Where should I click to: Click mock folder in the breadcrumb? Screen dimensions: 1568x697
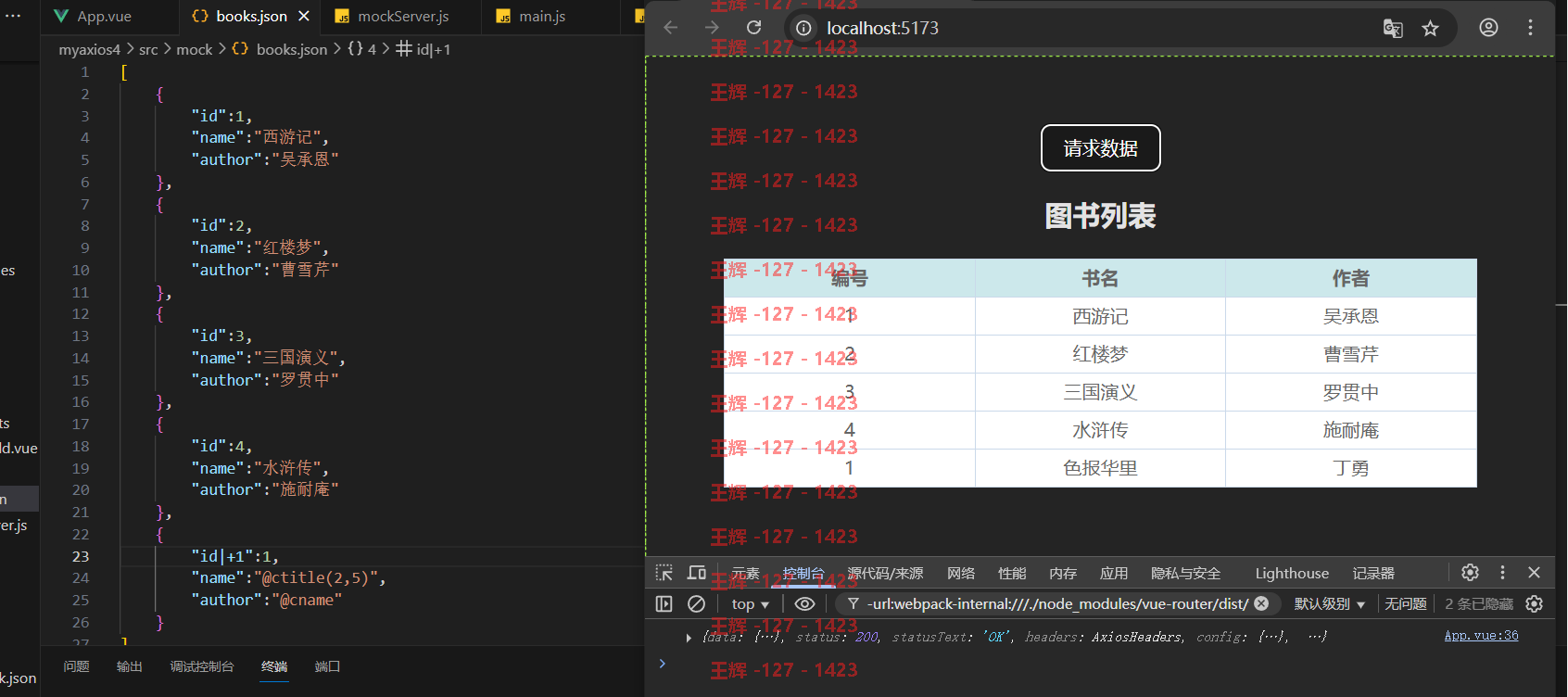tap(195, 49)
